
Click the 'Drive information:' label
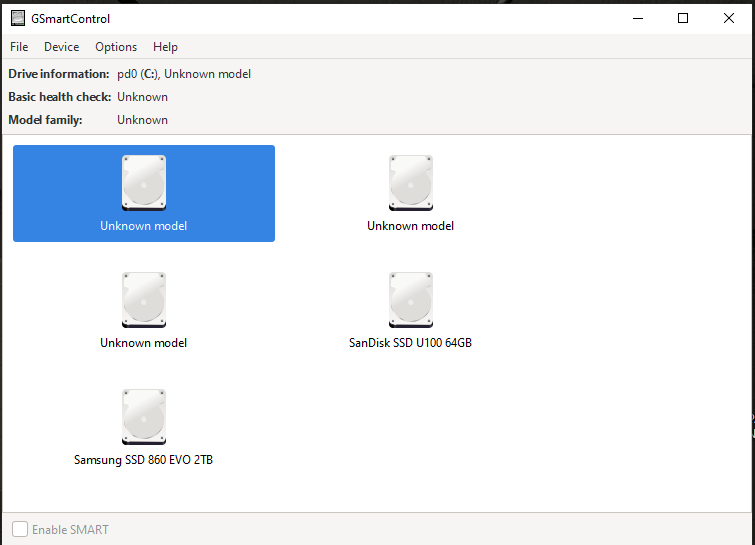tap(59, 74)
